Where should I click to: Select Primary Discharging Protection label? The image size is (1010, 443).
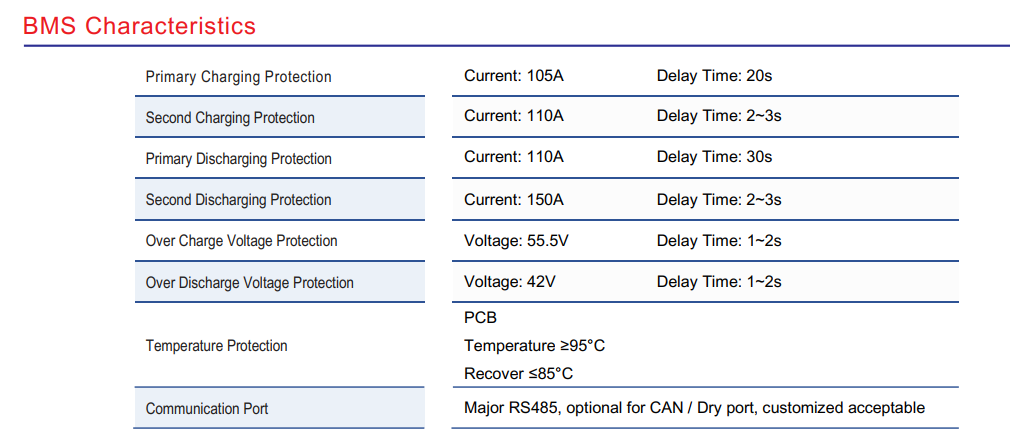tap(238, 159)
